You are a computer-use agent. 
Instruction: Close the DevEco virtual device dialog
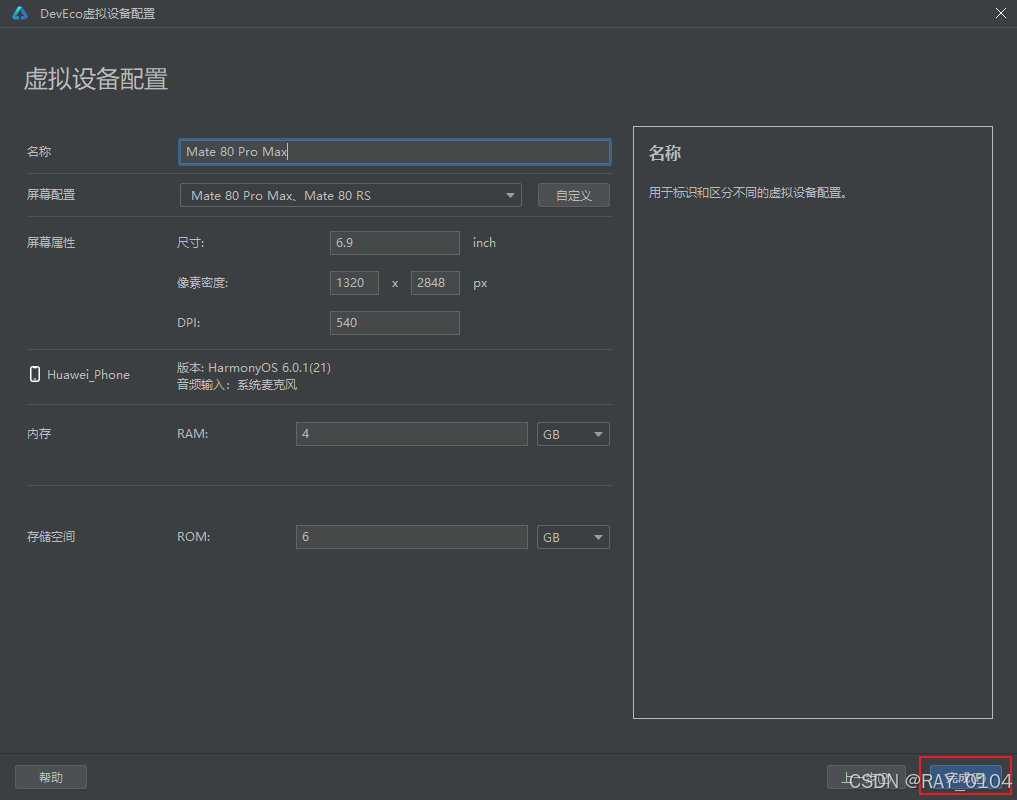(1001, 13)
